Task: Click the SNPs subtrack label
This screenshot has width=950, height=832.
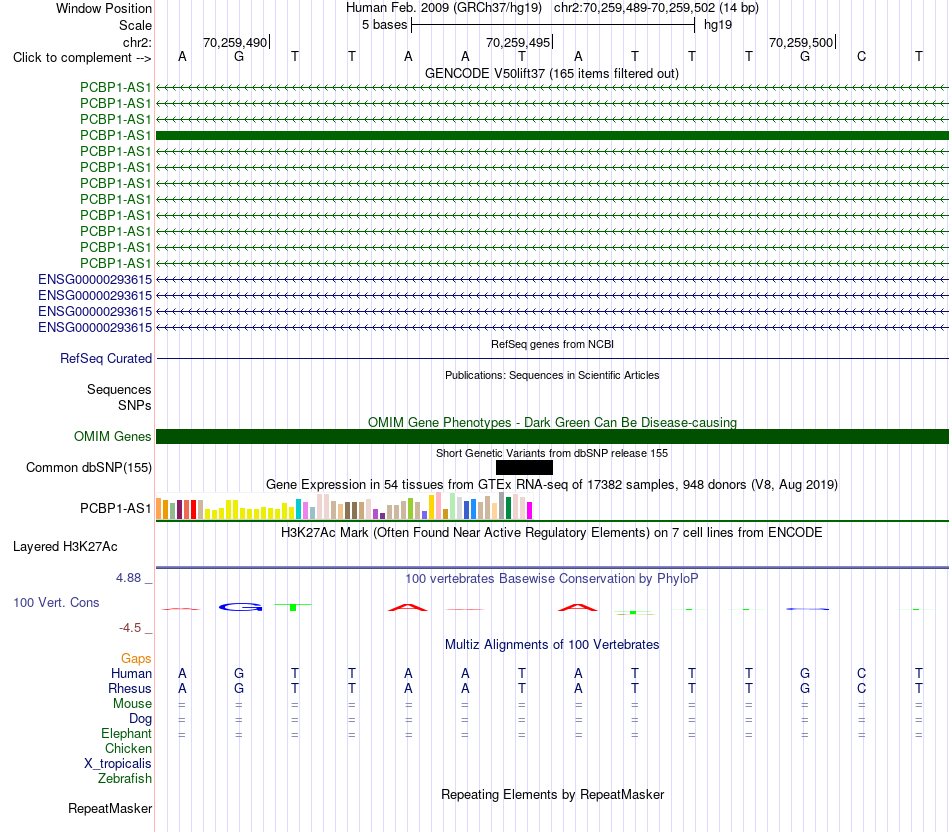Action: pos(135,405)
